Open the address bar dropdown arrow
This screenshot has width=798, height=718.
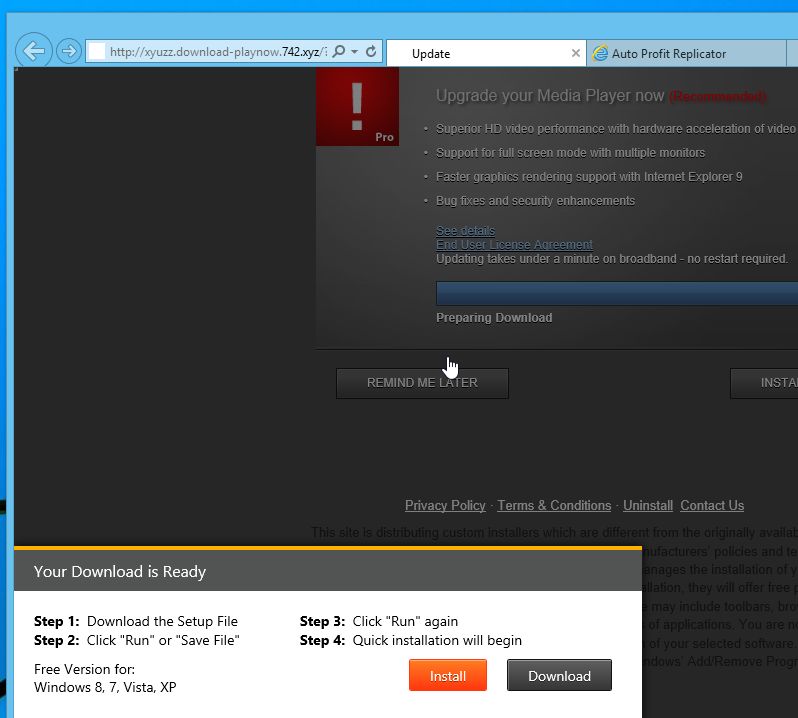click(x=355, y=51)
